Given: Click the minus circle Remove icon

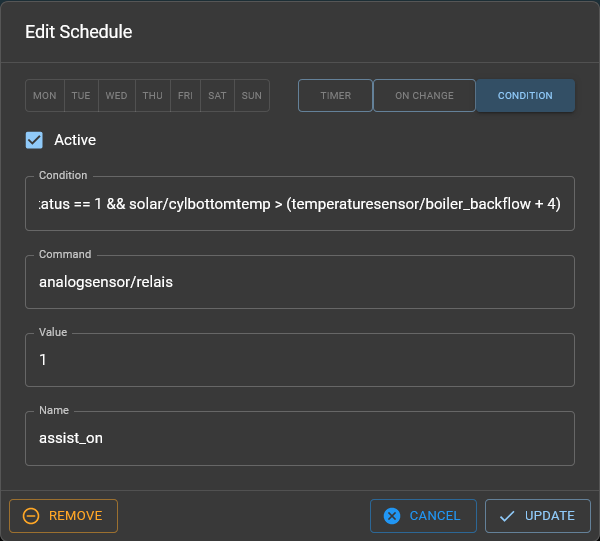Looking at the screenshot, I should [31, 516].
